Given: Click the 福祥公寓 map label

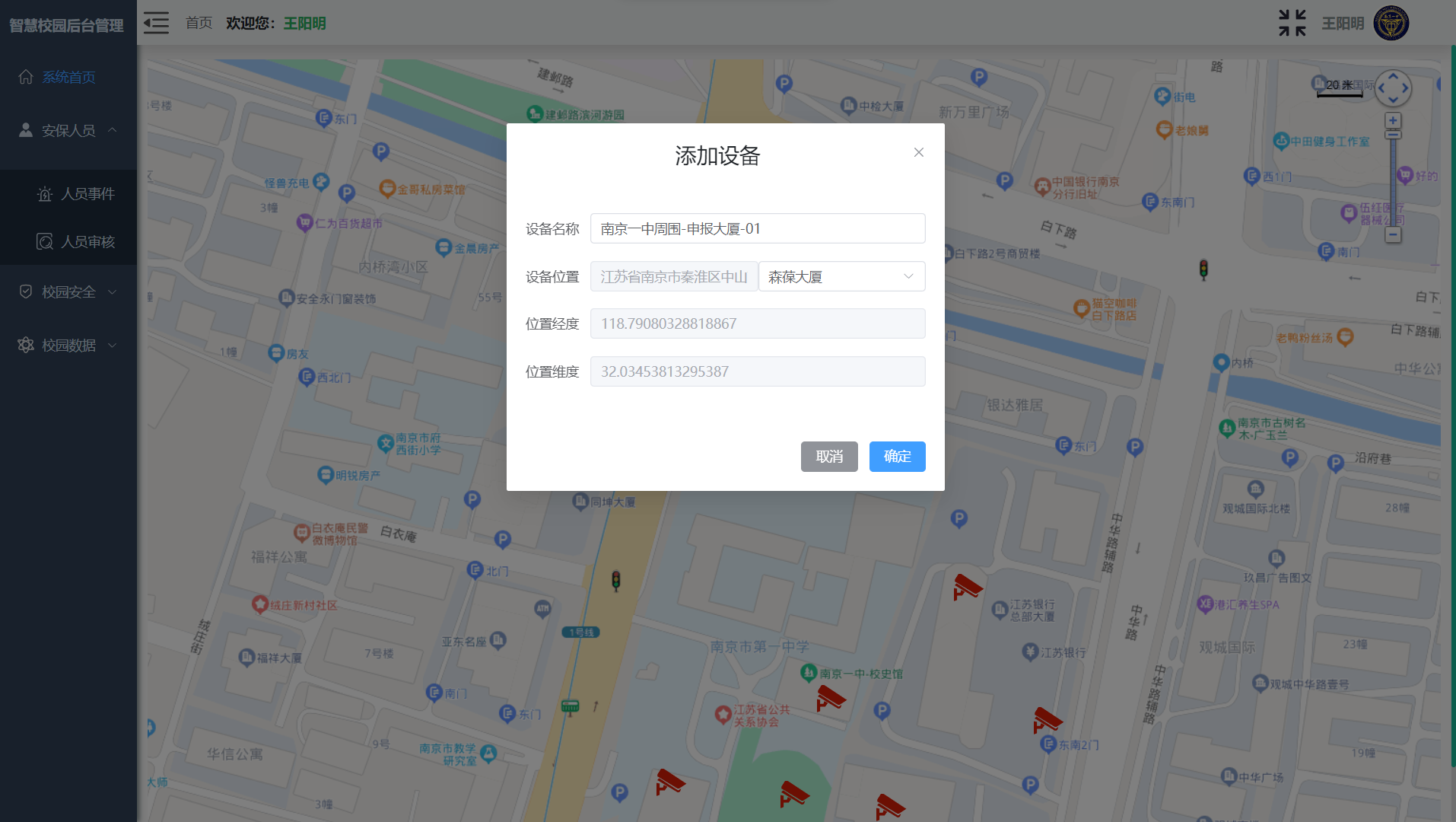Looking at the screenshot, I should (x=279, y=557).
